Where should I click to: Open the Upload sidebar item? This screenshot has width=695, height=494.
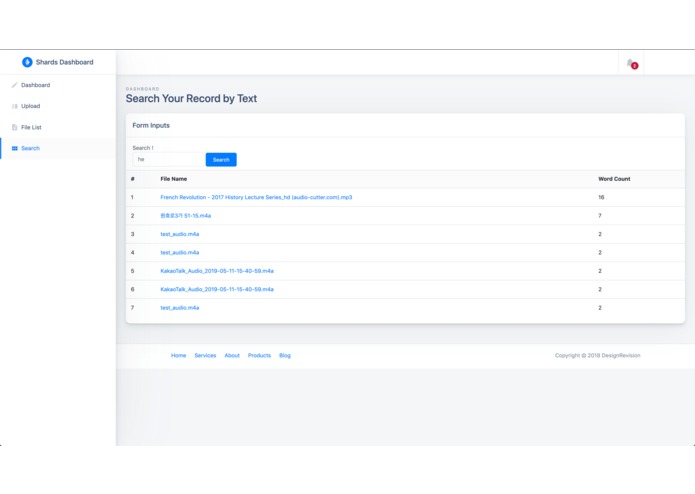(x=31, y=106)
